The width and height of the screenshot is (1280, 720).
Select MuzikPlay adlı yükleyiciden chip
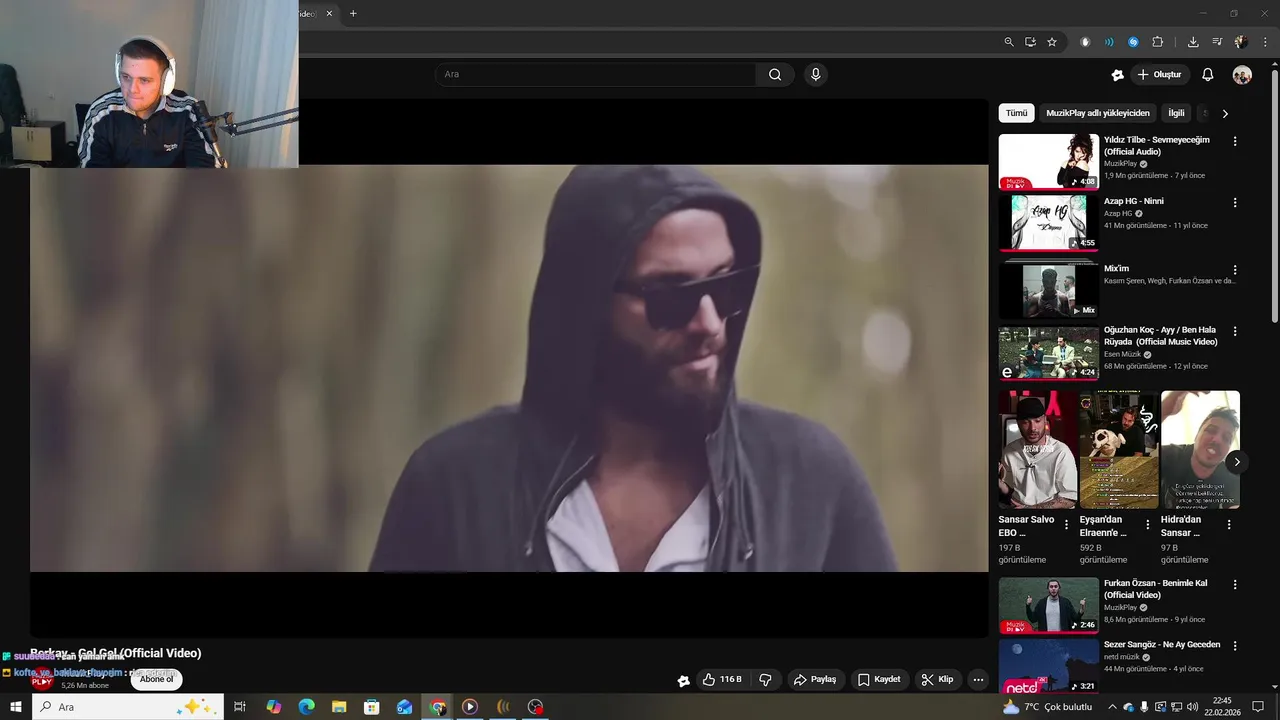(x=1098, y=113)
